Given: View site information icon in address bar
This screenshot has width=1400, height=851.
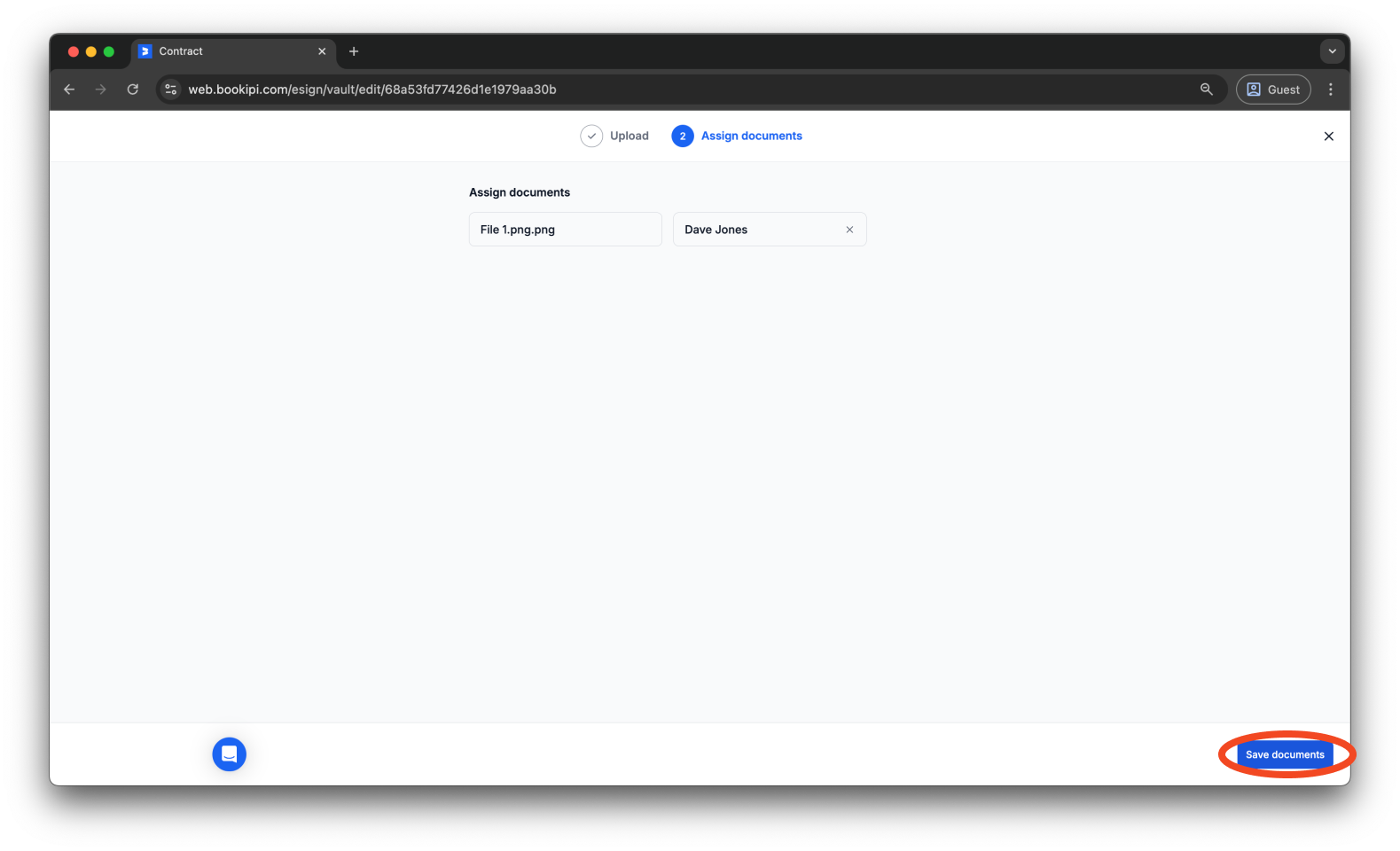Looking at the screenshot, I should 171,90.
